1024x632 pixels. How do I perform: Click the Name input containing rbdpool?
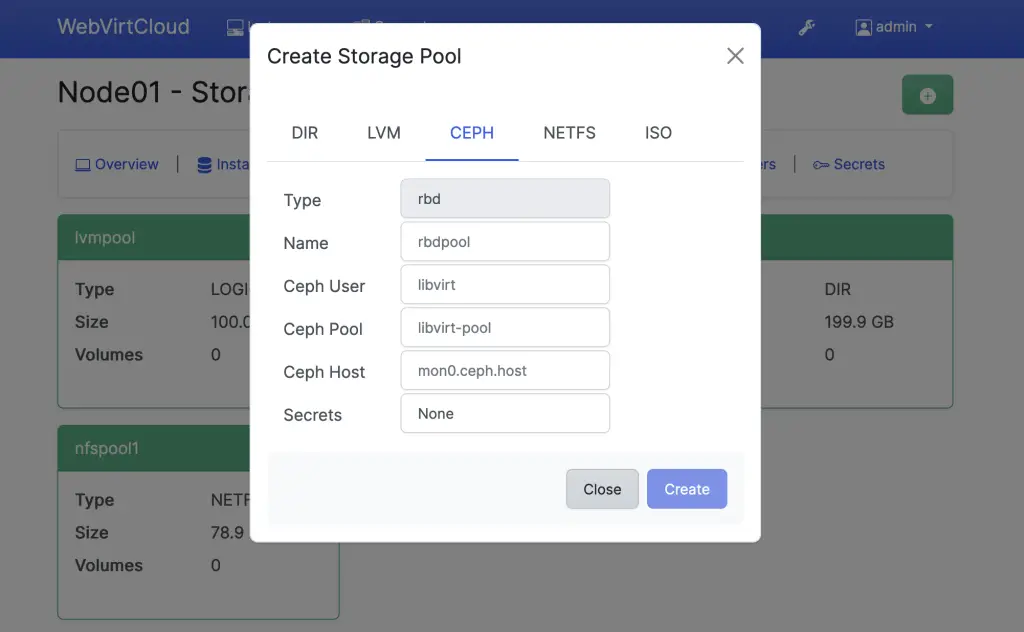coord(505,241)
